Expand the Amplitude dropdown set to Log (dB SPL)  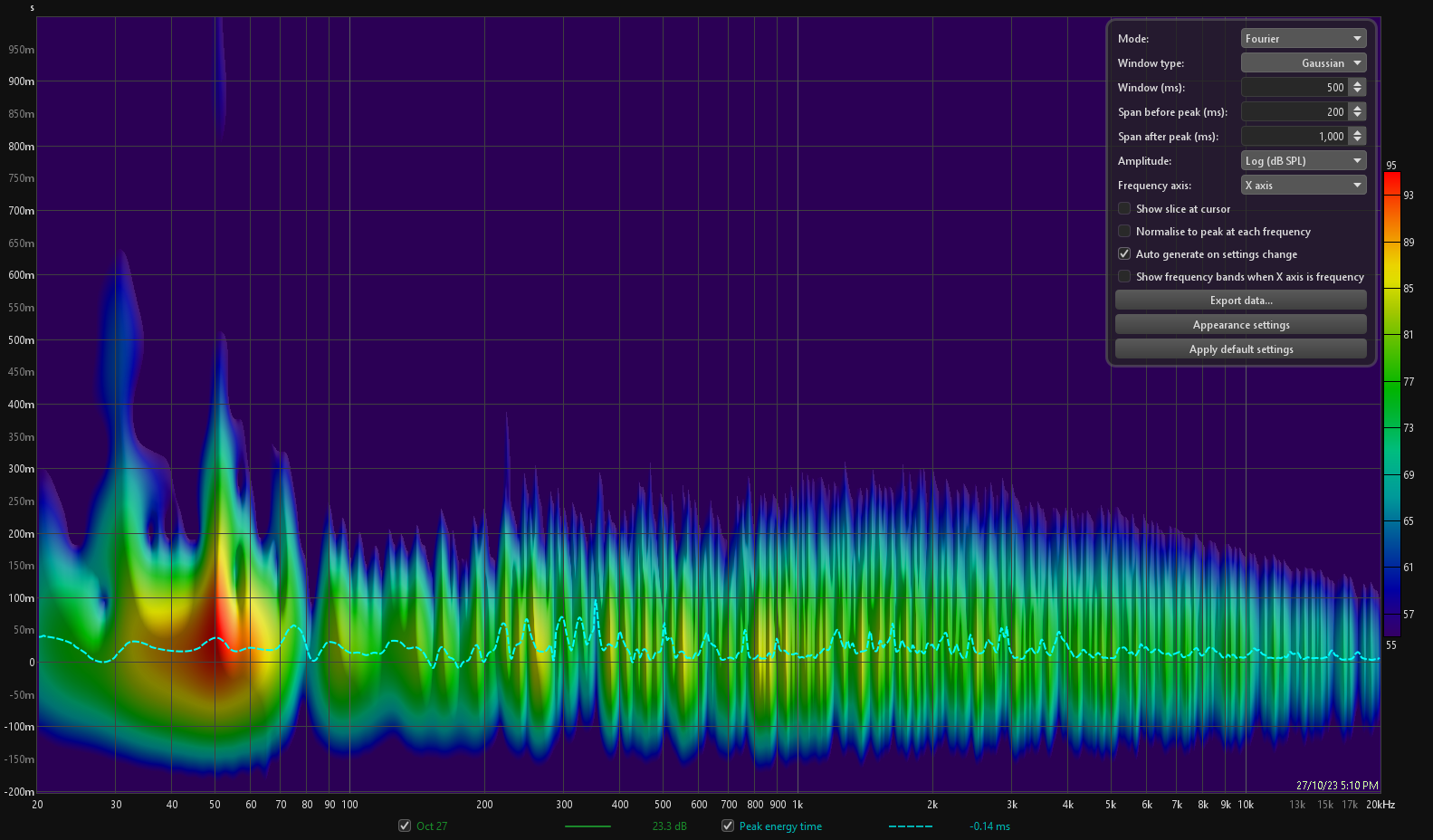click(1303, 160)
